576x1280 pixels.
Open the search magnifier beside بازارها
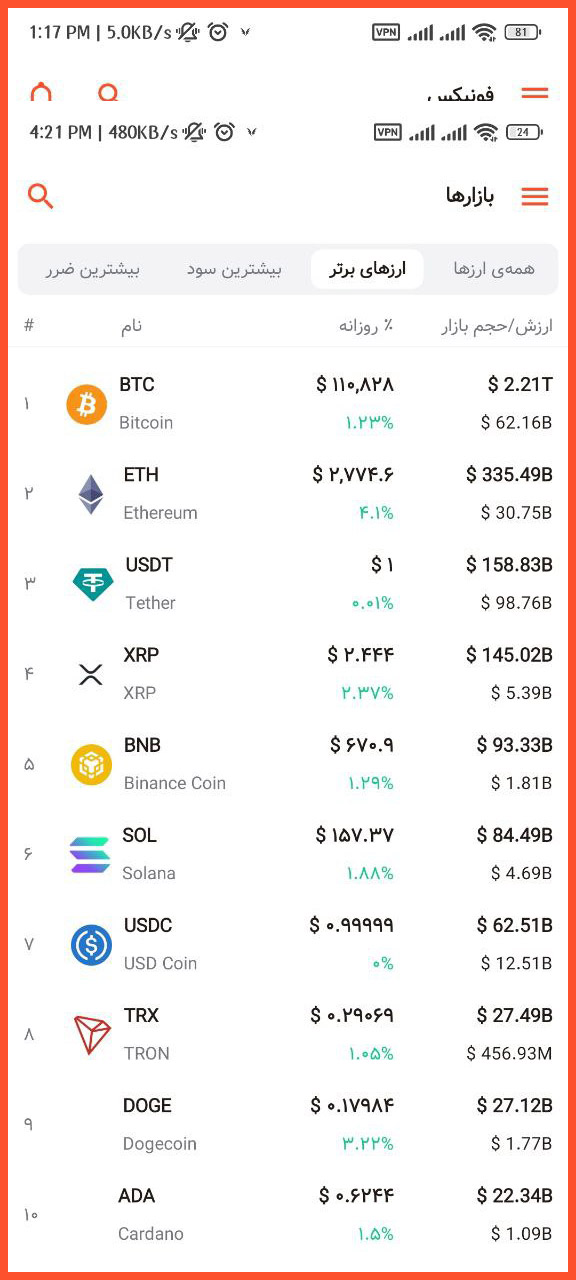pyautogui.click(x=40, y=196)
